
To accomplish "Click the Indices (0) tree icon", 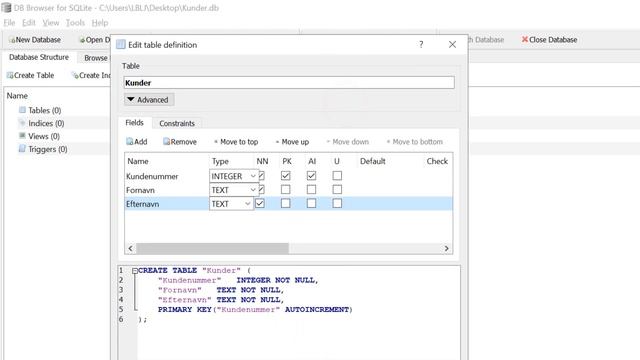I will [x=22, y=123].
